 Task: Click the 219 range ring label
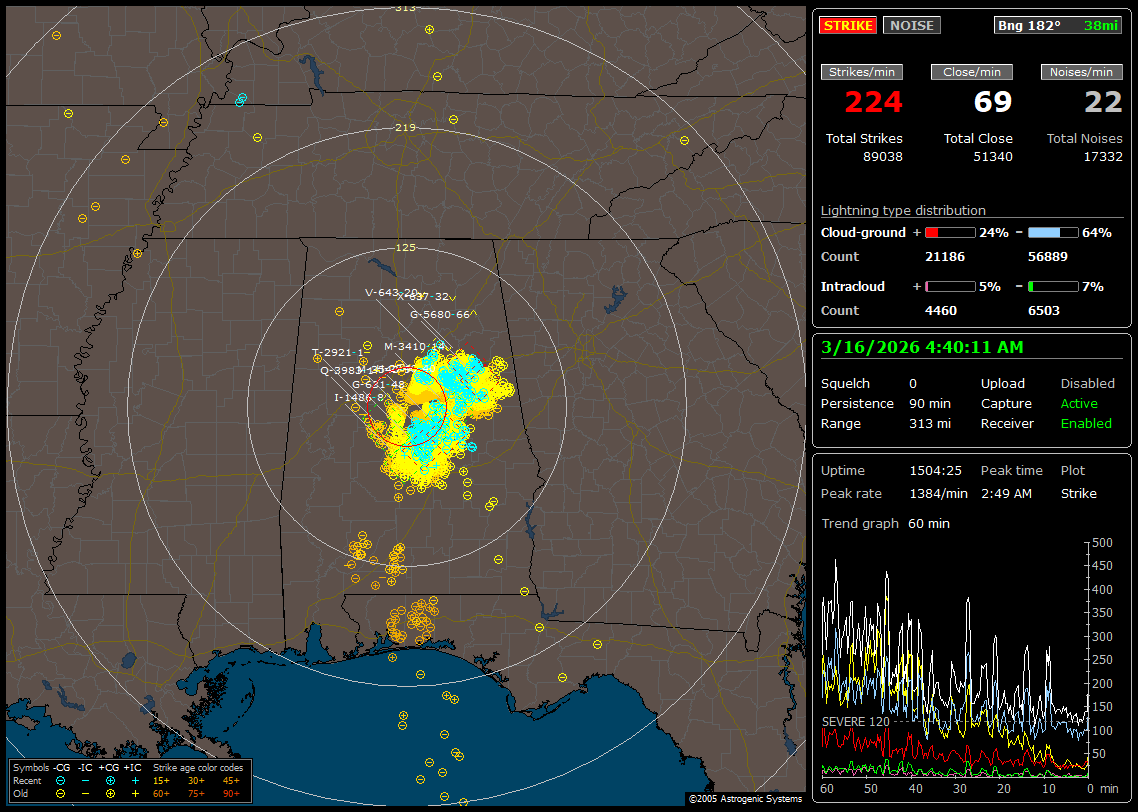pyautogui.click(x=405, y=128)
